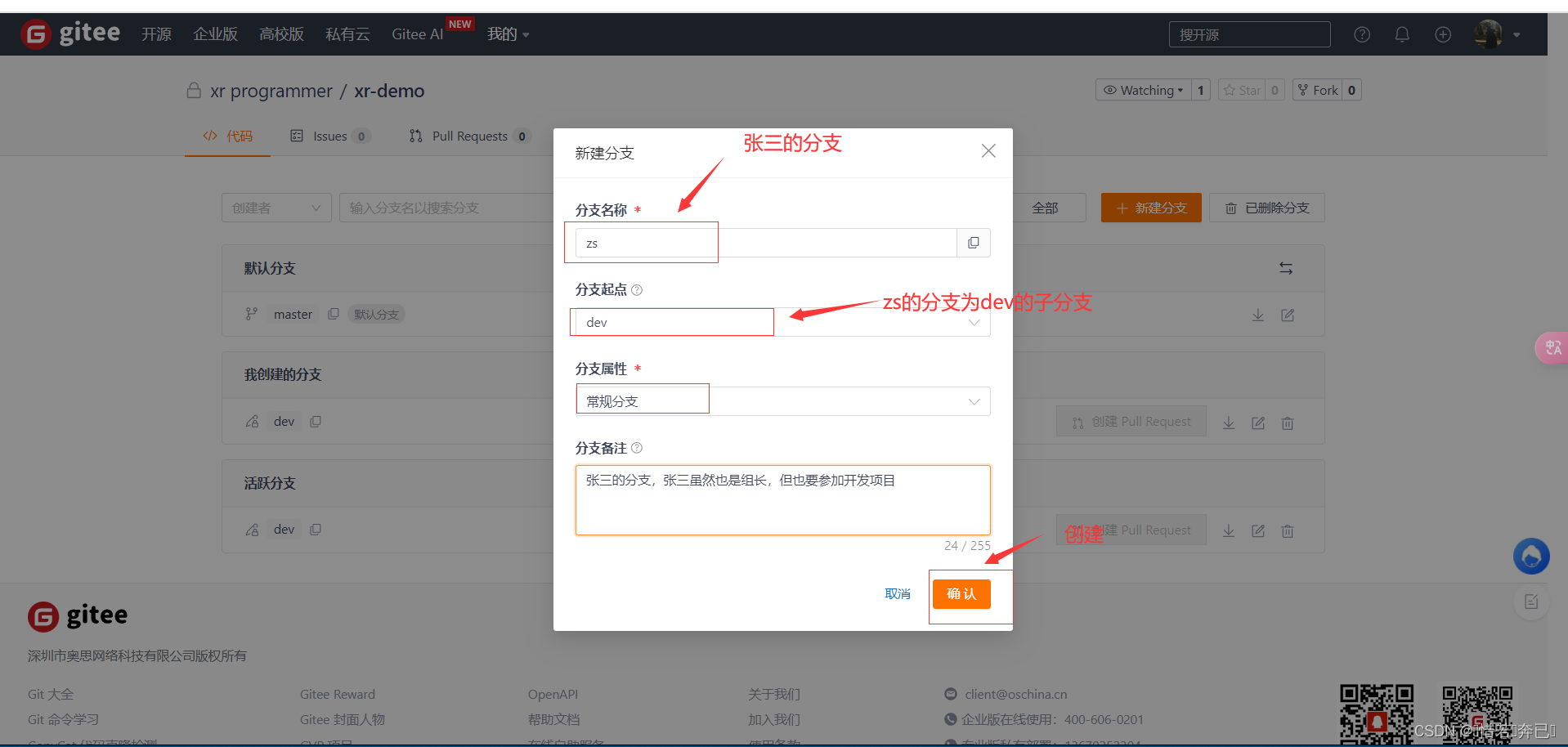The width and height of the screenshot is (1568, 747).
Task: Open xr-demo repository link
Action: [x=389, y=91]
